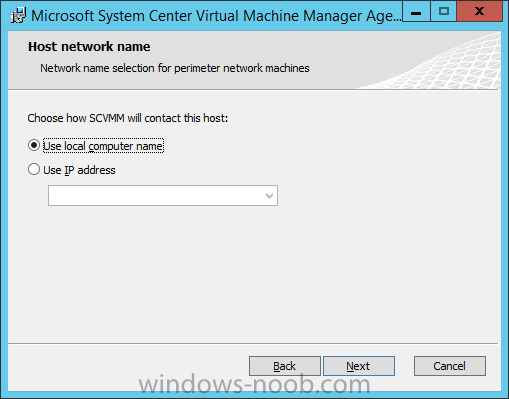Click the "Choose how SCVMM will contact" label
The image size is (509, 399).
pyautogui.click(x=128, y=118)
